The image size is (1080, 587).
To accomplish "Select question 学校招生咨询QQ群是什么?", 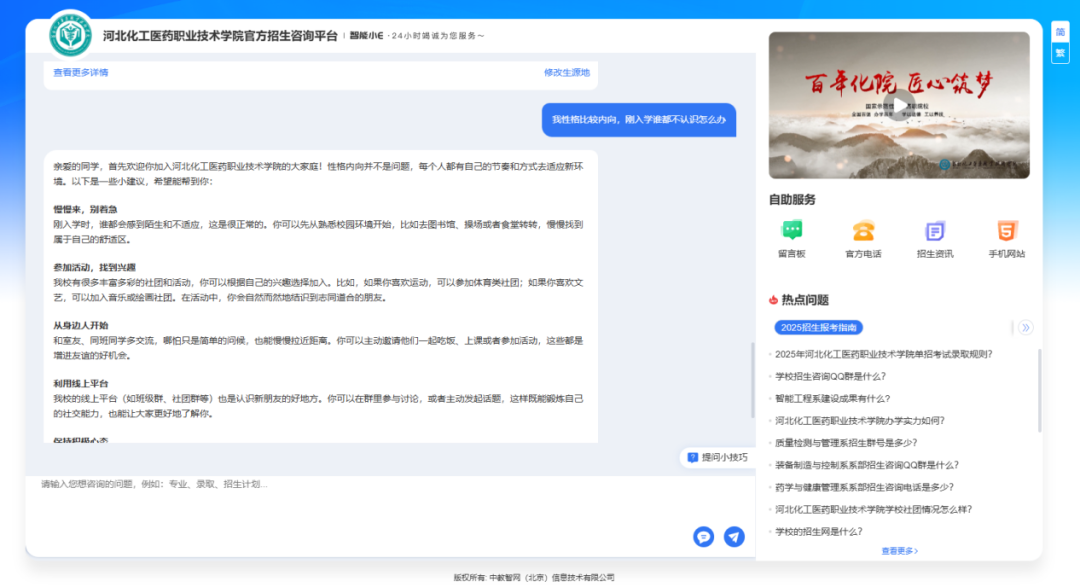I will tap(830, 376).
